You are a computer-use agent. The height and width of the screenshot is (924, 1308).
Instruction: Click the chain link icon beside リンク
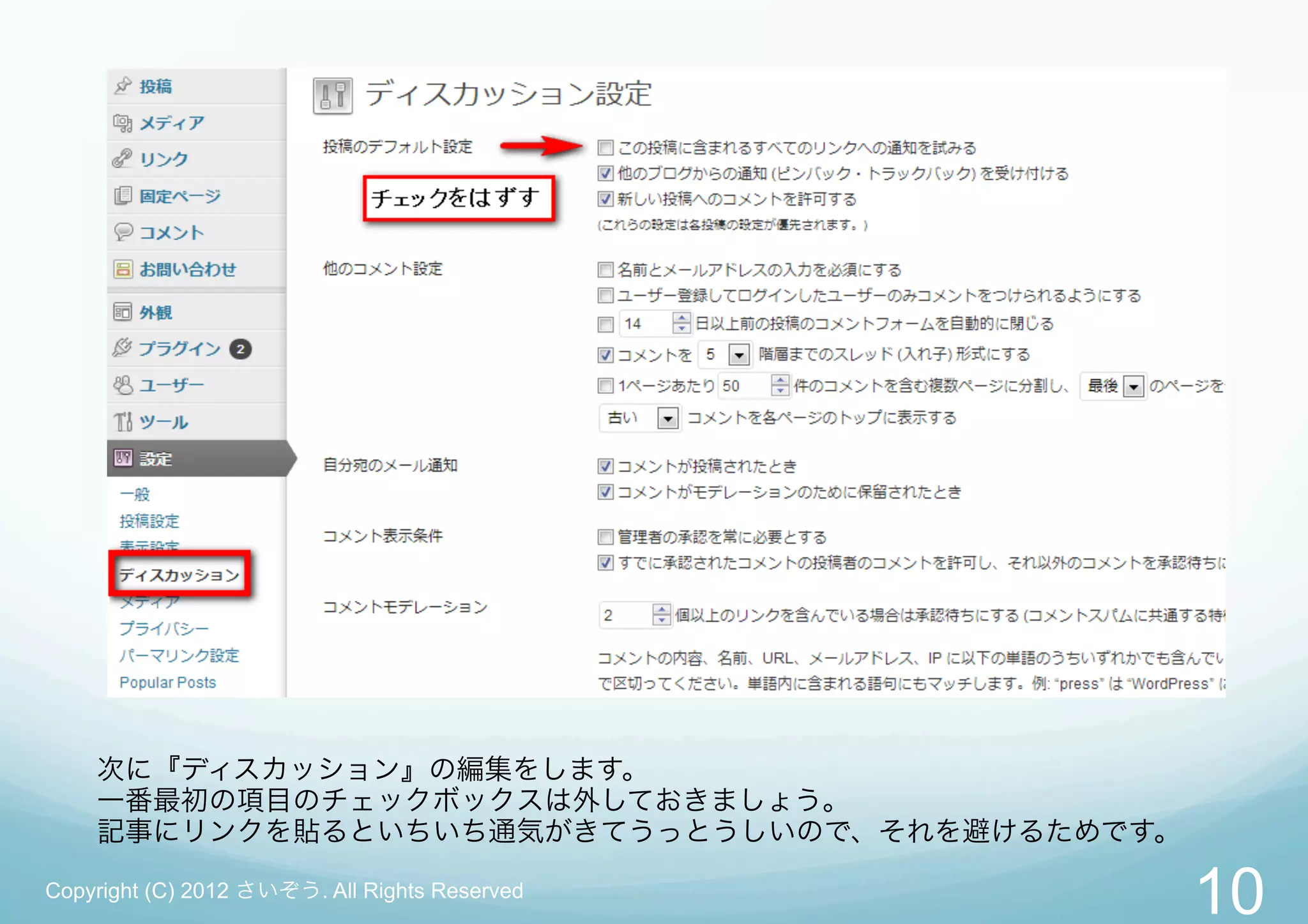pos(123,159)
